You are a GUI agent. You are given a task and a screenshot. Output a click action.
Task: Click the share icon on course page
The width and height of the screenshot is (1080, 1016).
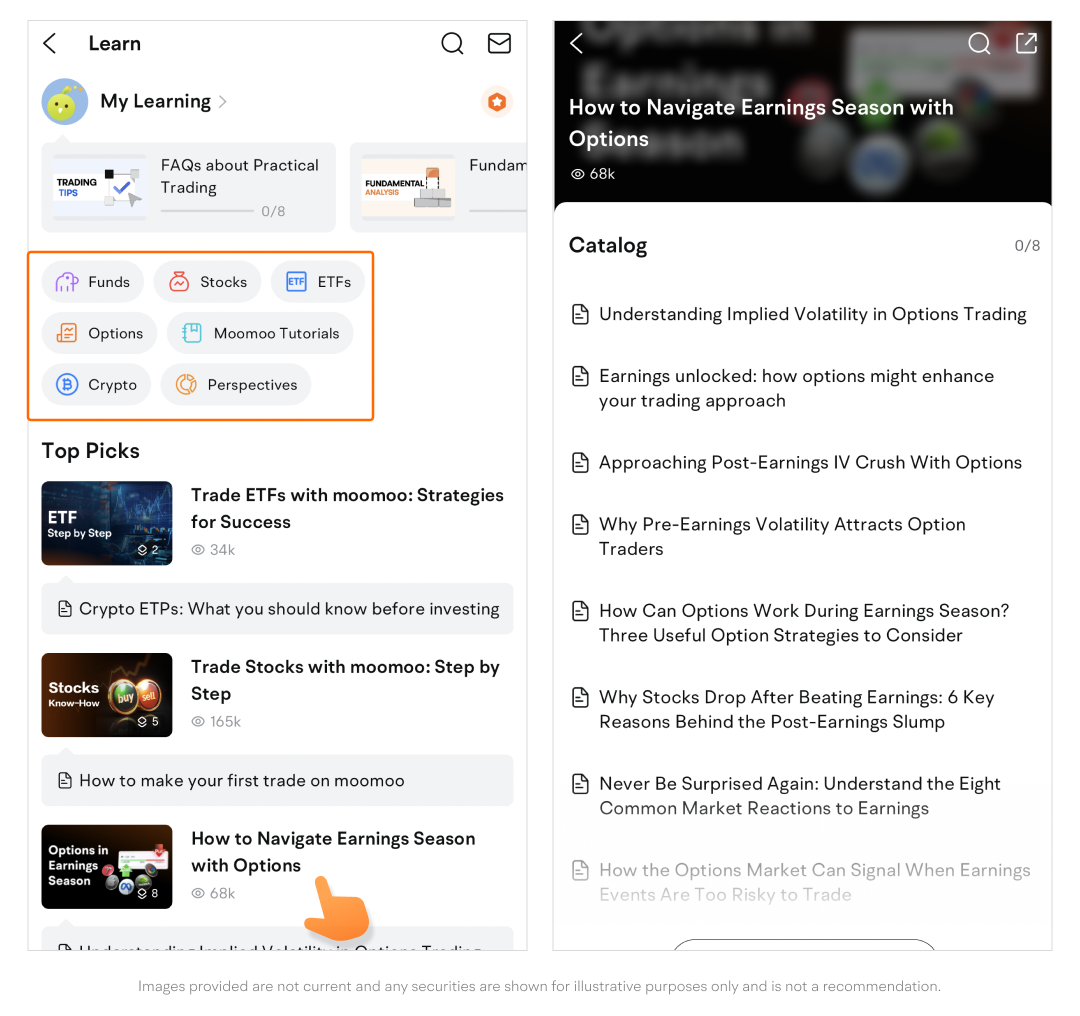pos(1026,43)
